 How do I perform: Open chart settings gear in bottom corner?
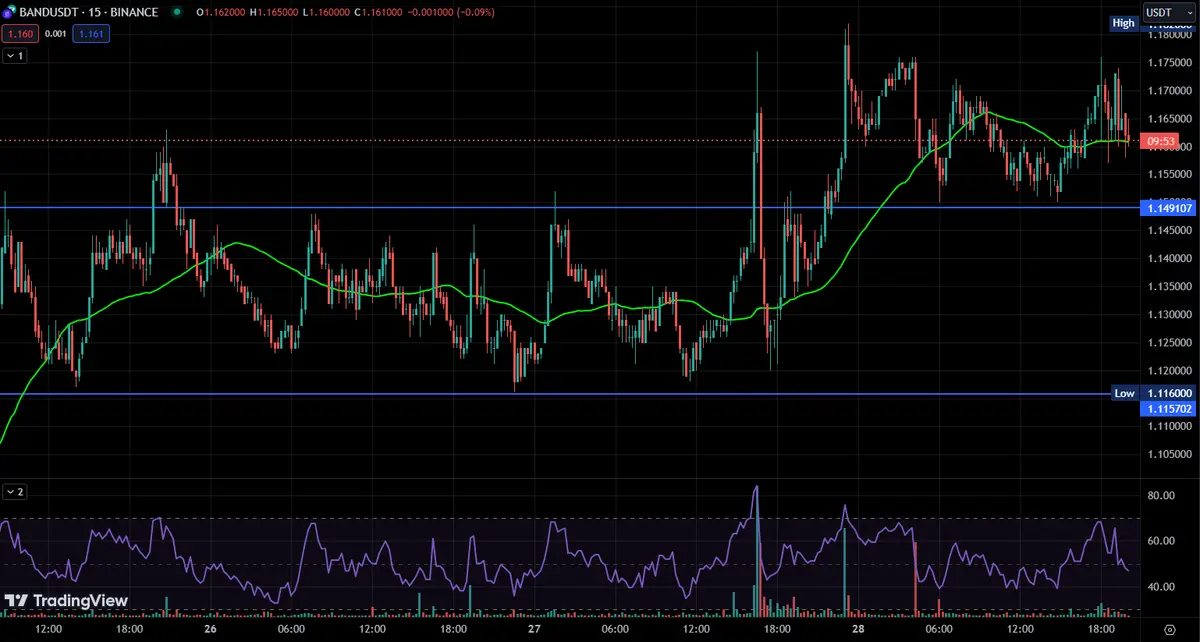coord(1170,629)
